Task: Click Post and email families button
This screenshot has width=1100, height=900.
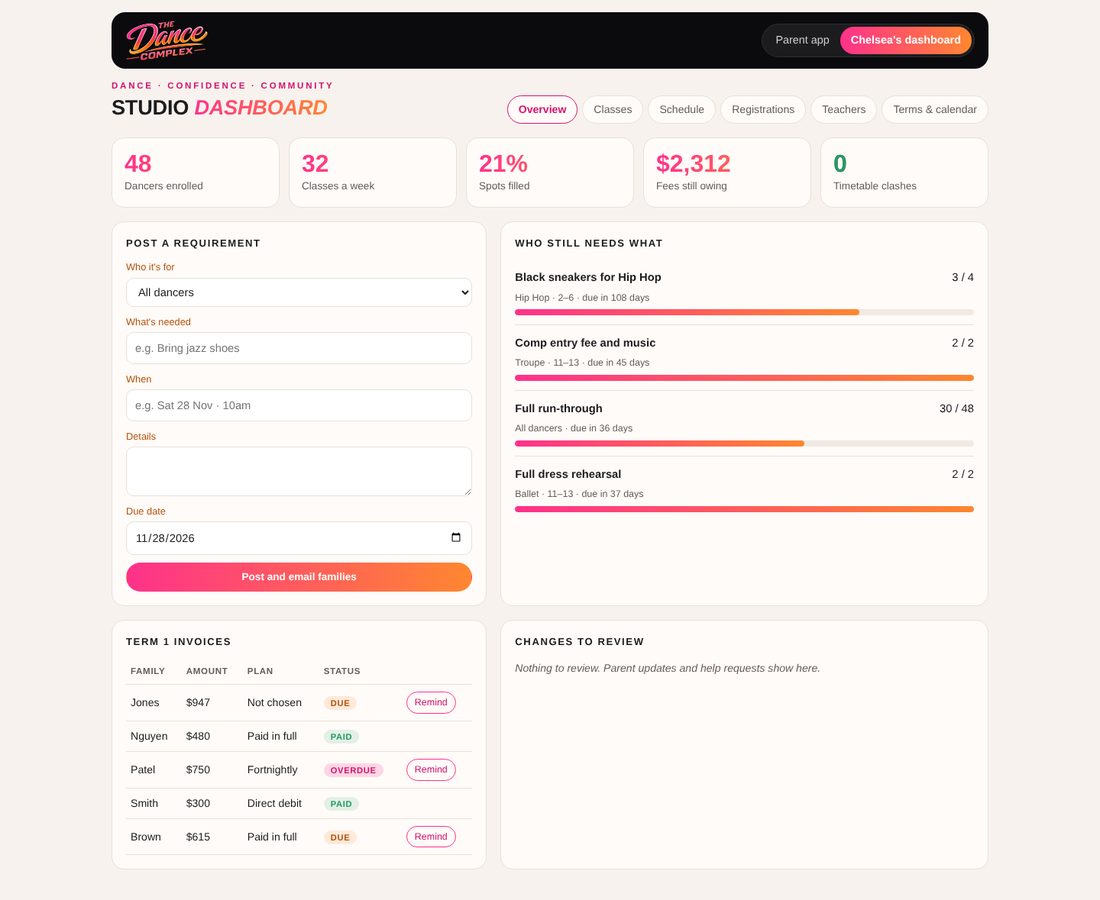Action: click(x=299, y=577)
